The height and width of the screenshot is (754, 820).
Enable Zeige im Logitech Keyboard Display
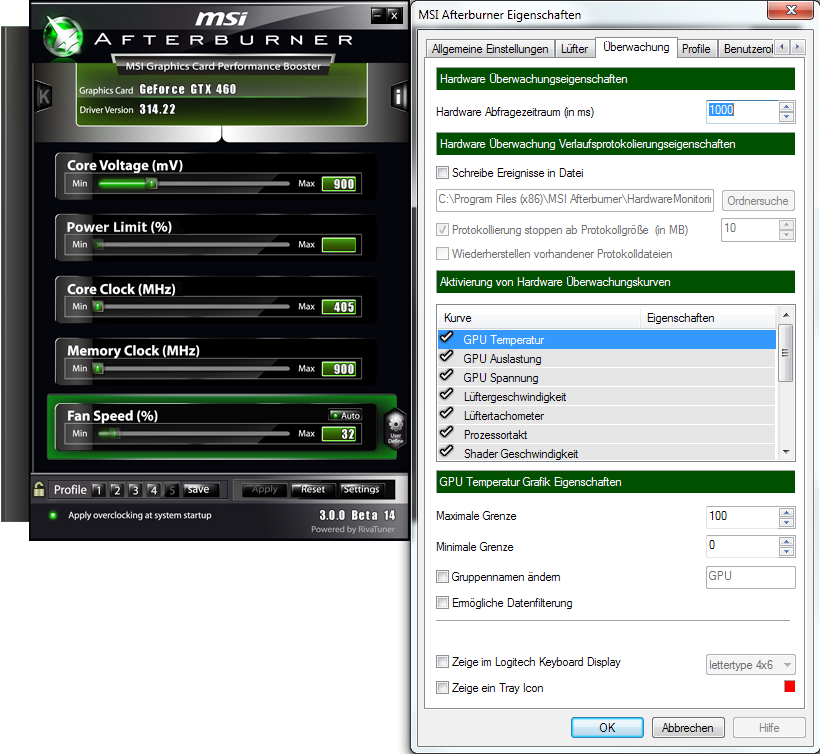[442, 662]
